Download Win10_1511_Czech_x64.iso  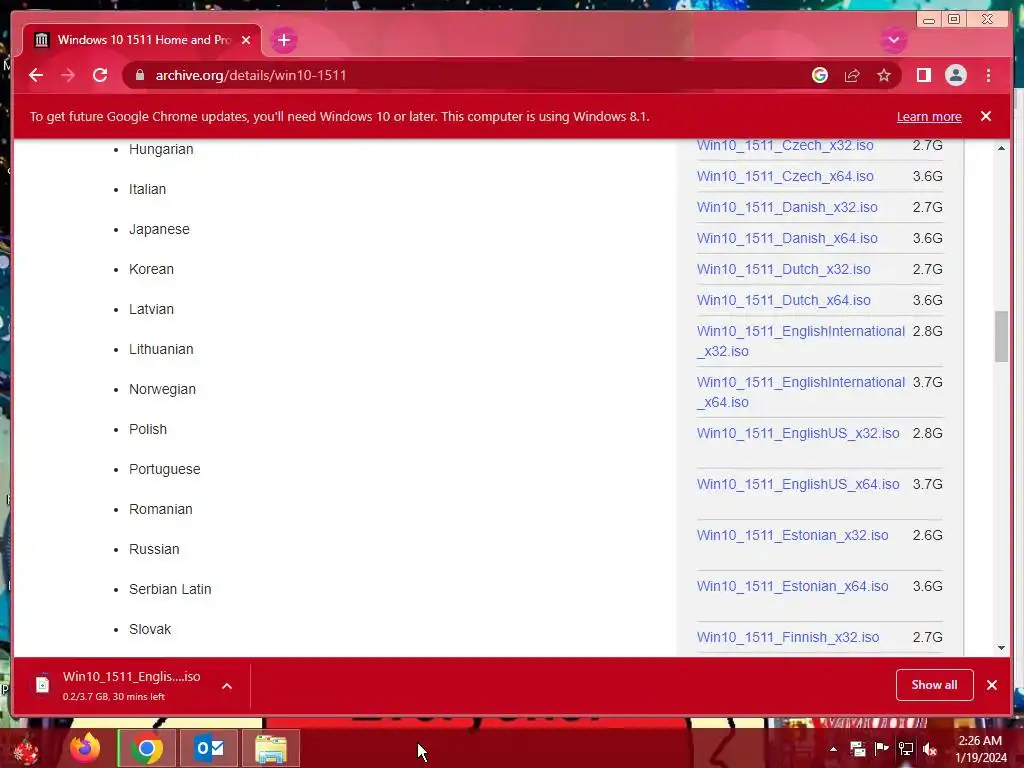(x=784, y=176)
